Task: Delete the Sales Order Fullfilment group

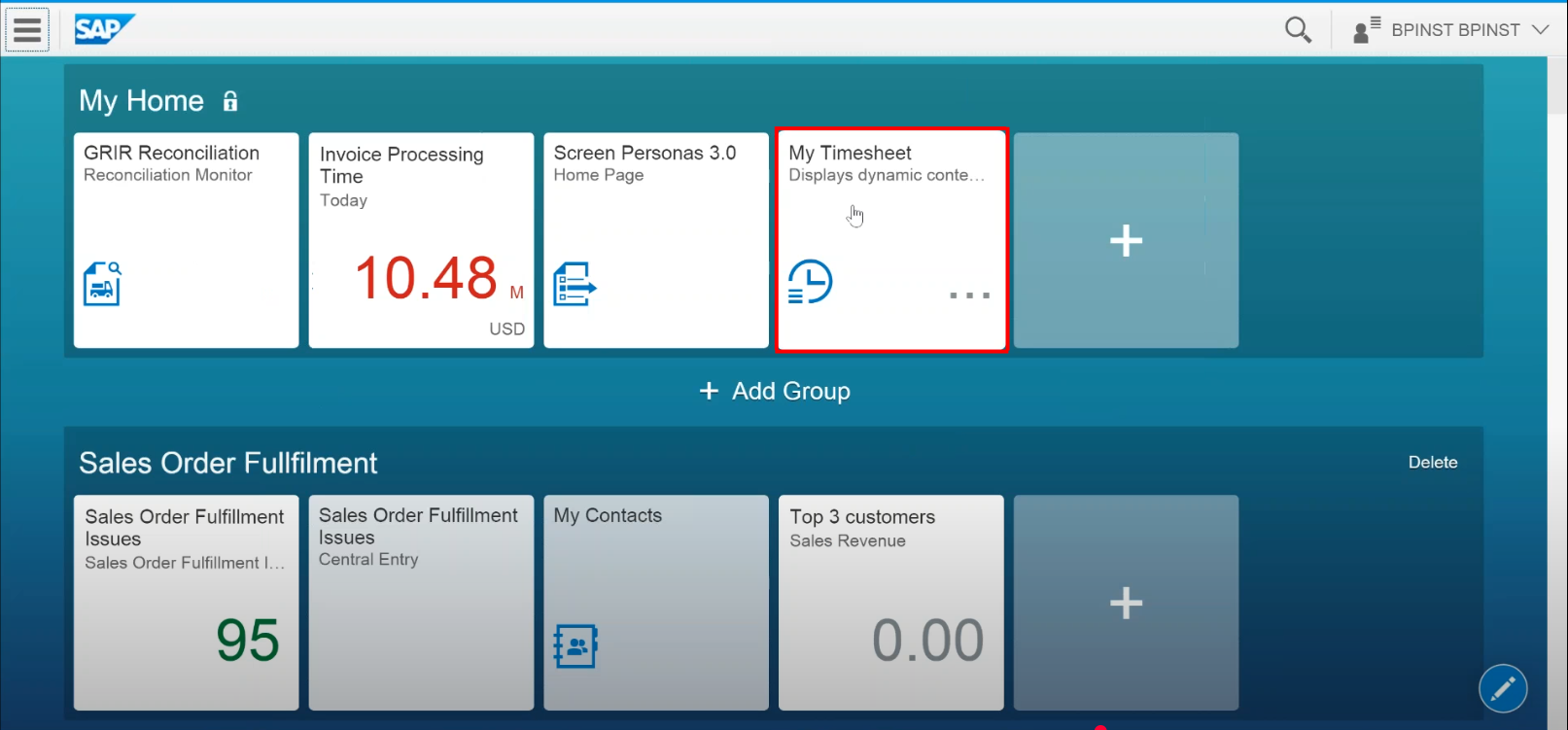Action: tap(1432, 463)
